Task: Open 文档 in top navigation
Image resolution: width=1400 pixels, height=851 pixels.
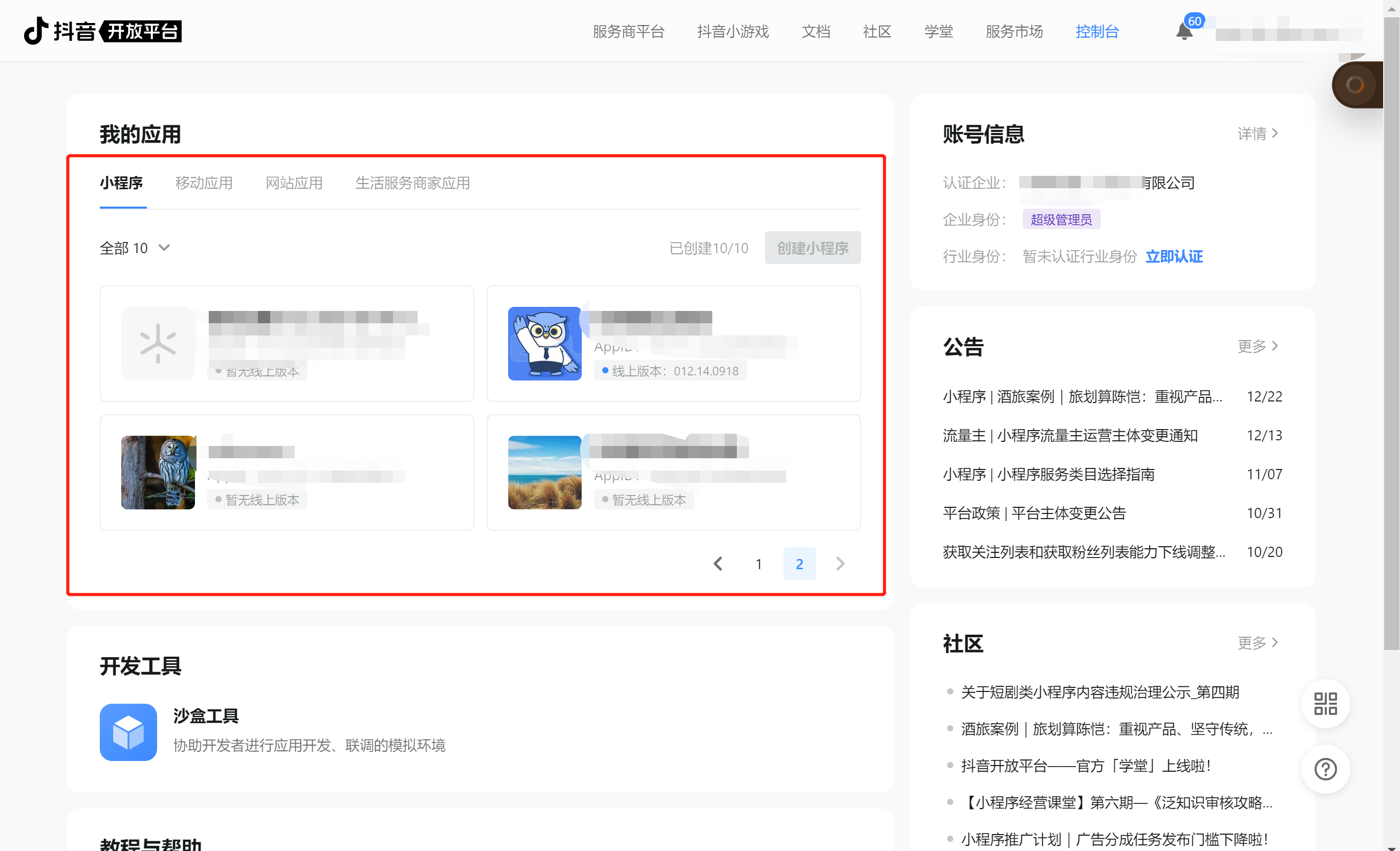Action: (x=816, y=31)
